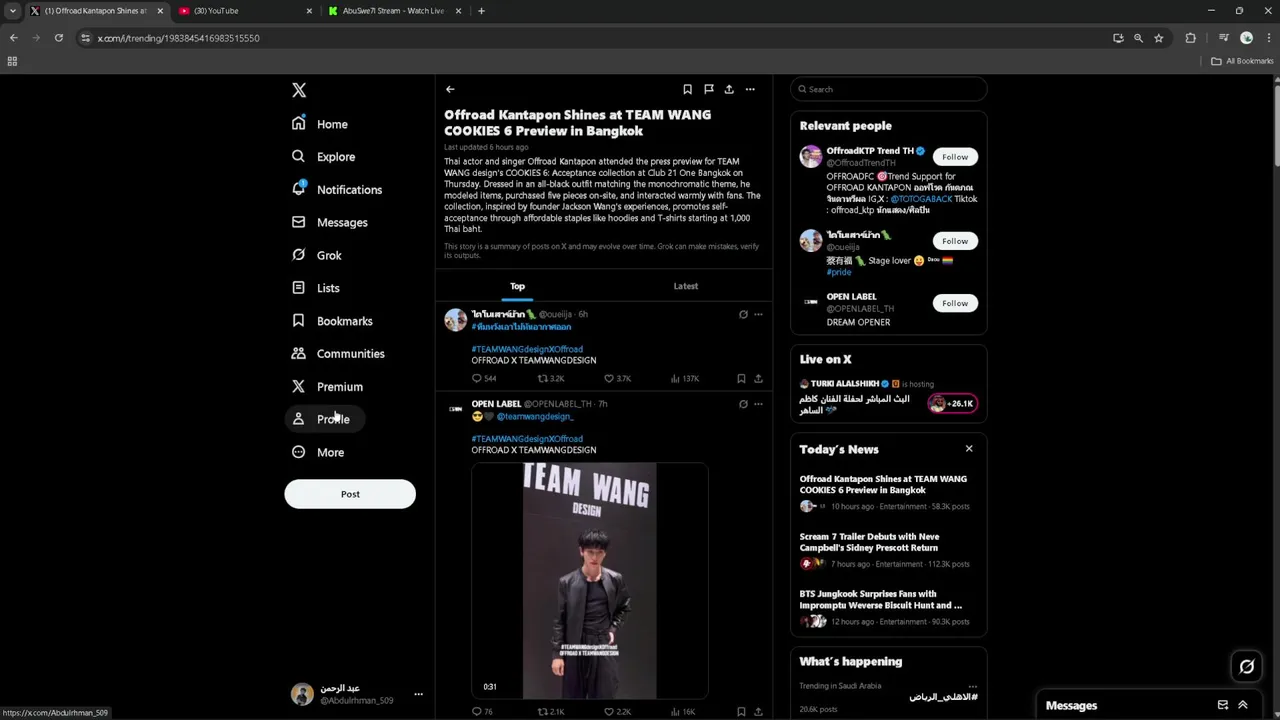Expand the More menu in sidebar

[x=318, y=452]
